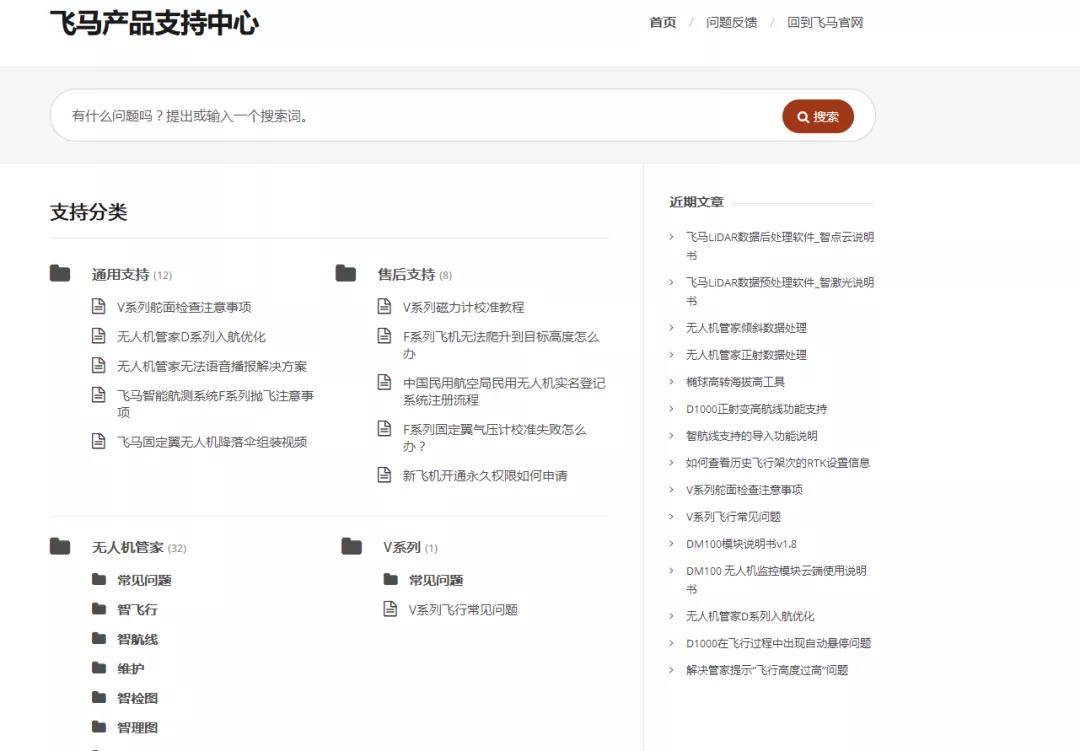Screen dimensions: 1080x751
Task: Select 回到飞马官网 navigation link
Action: coord(824,22)
